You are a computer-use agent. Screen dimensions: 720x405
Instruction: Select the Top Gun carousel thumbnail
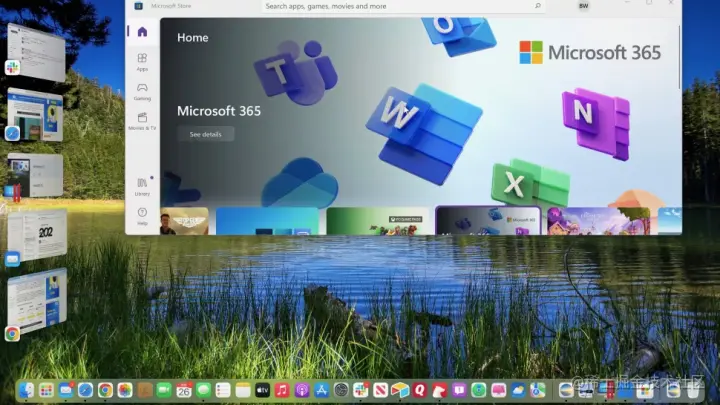tap(184, 221)
